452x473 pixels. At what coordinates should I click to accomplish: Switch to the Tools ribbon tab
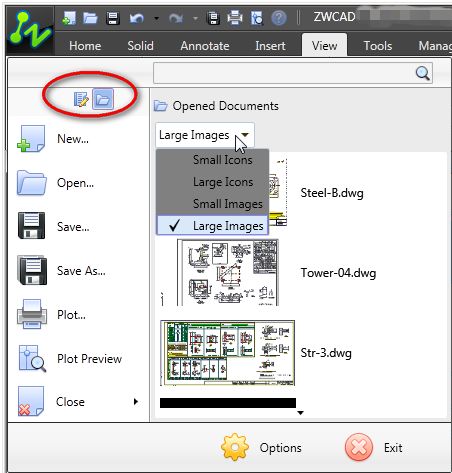[378, 46]
